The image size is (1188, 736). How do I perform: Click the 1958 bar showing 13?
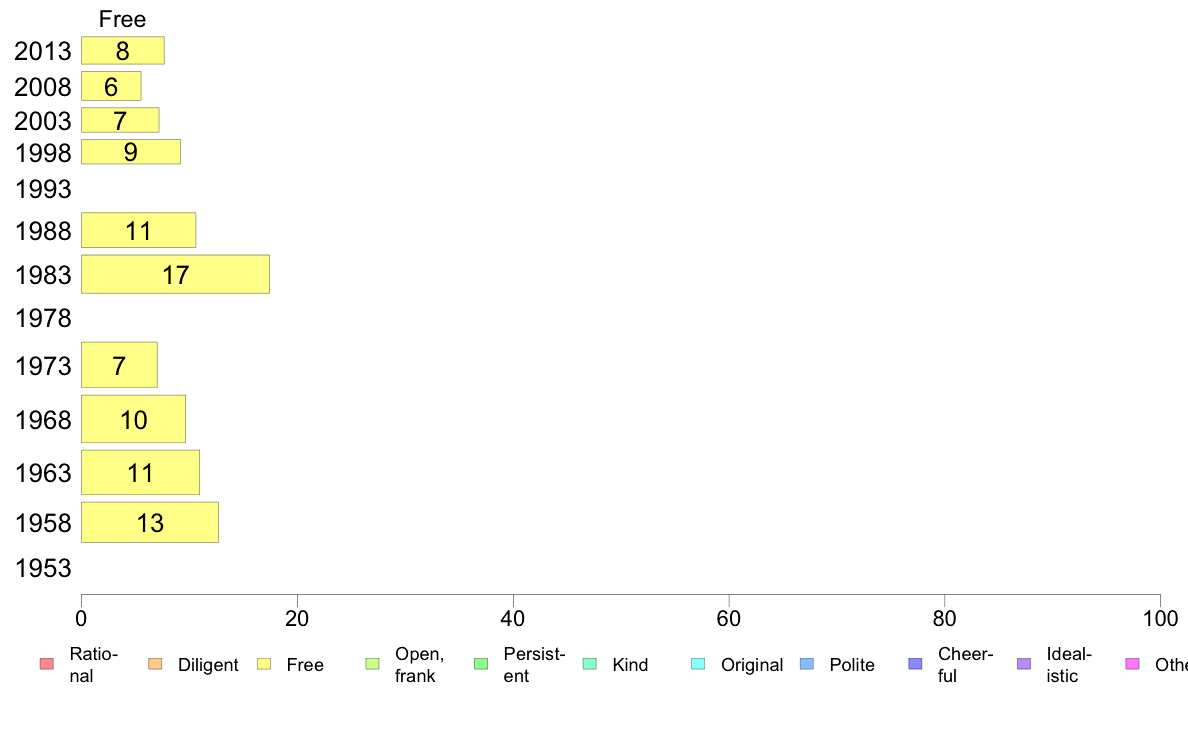tap(150, 522)
